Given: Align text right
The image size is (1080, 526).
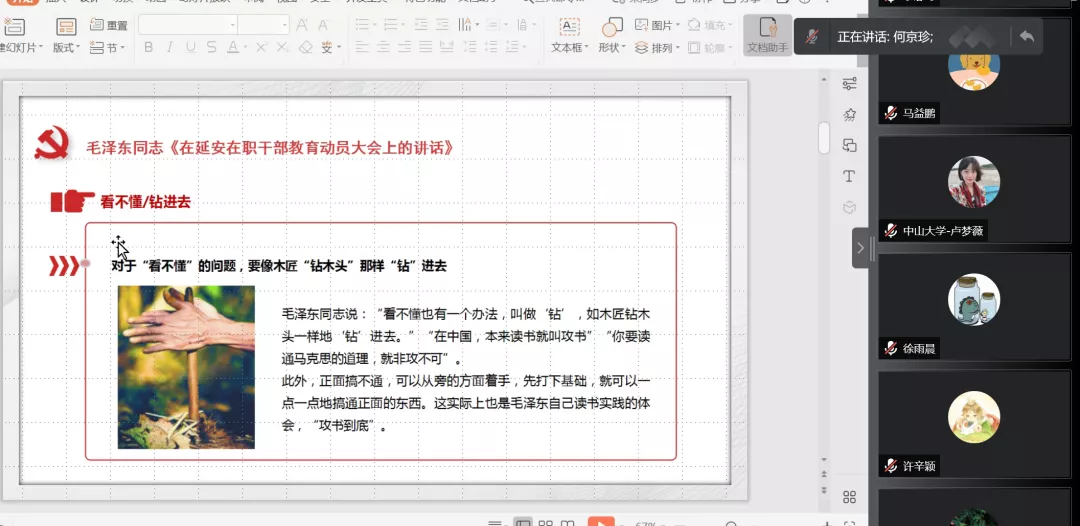Looking at the screenshot, I should pos(405,48).
